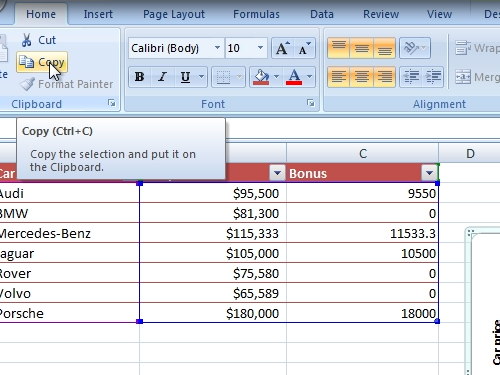
Task: Toggle bottom vertical alignment
Action: (384, 48)
